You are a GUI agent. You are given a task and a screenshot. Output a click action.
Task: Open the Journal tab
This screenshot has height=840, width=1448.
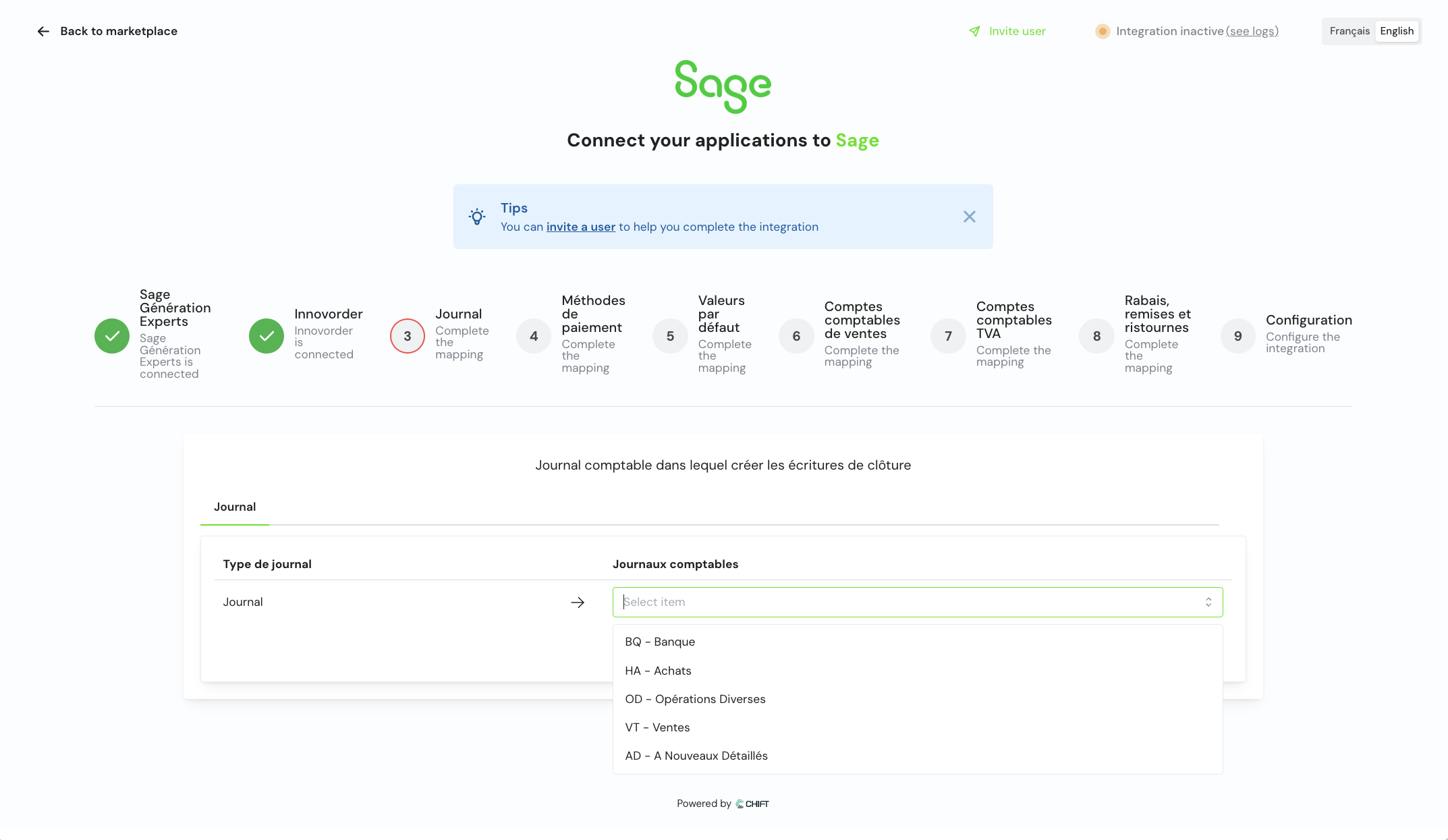(x=235, y=507)
